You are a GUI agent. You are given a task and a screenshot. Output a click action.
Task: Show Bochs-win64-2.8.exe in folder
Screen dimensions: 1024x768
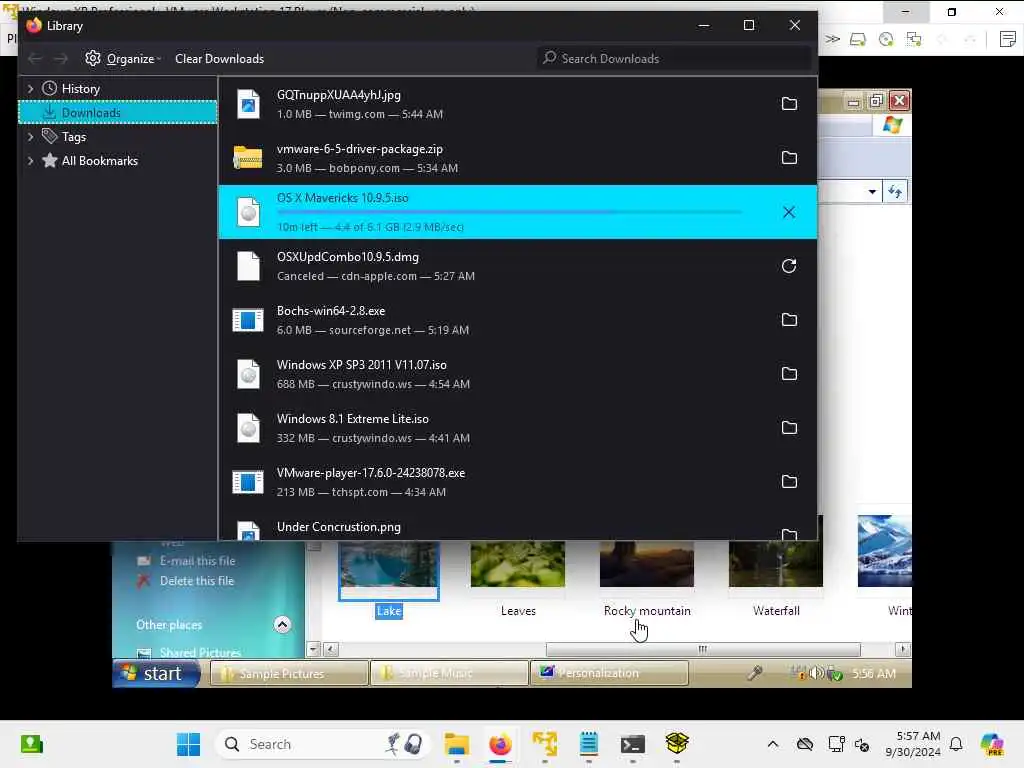tap(789, 320)
